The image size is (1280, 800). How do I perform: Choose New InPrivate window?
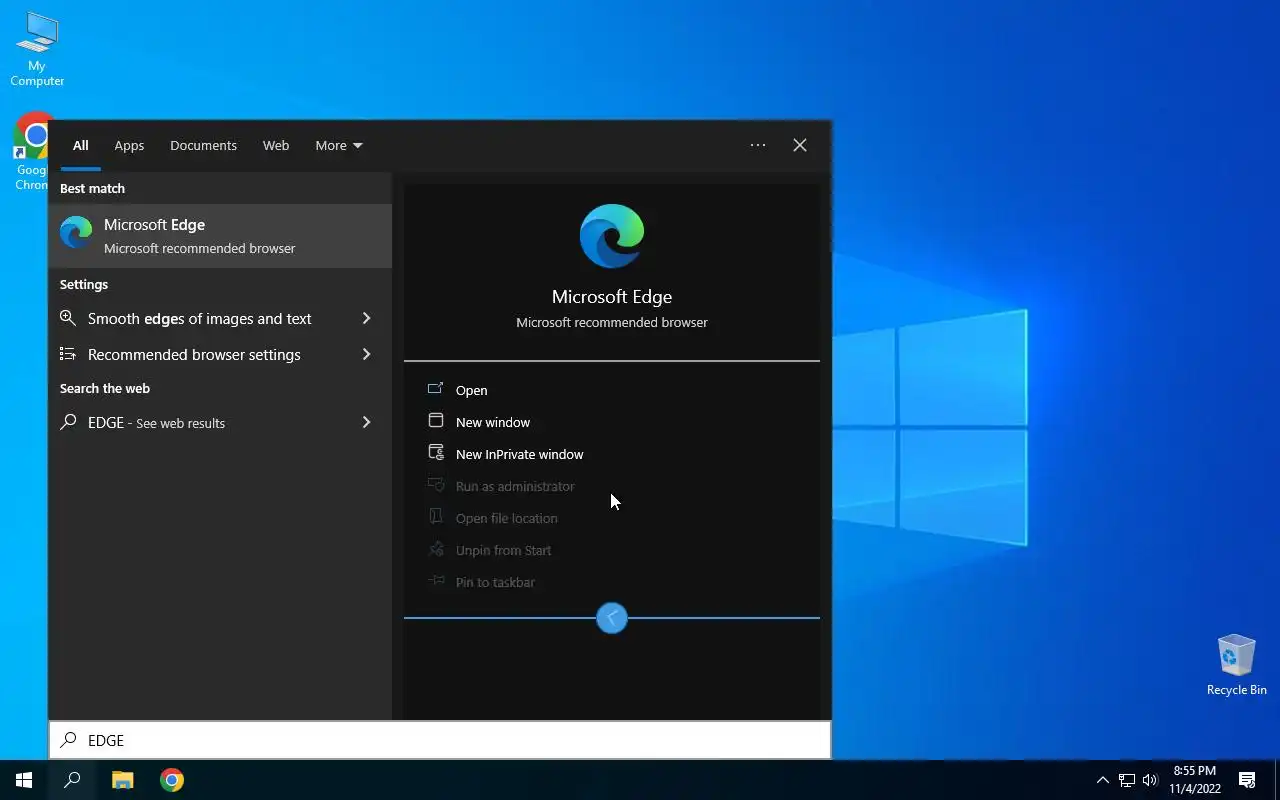[612, 454]
